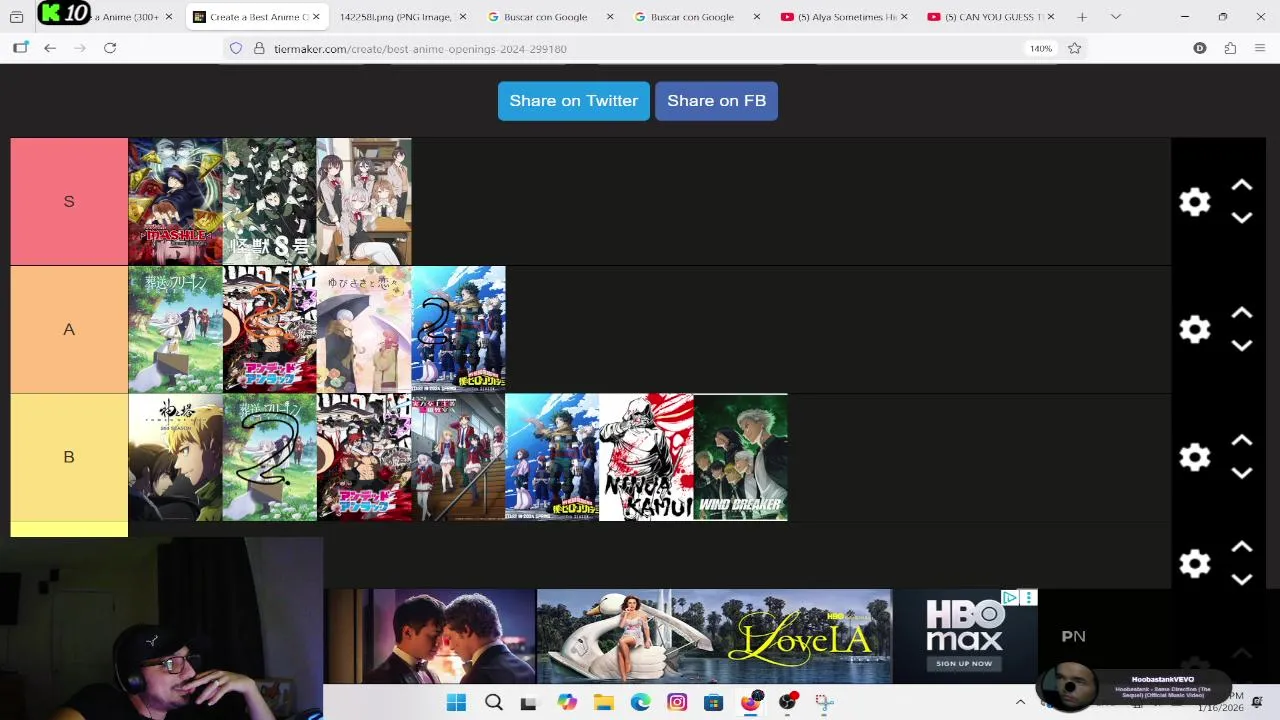
Task: Select the Kaiju No. 8 poster in S tier
Action: click(x=269, y=201)
